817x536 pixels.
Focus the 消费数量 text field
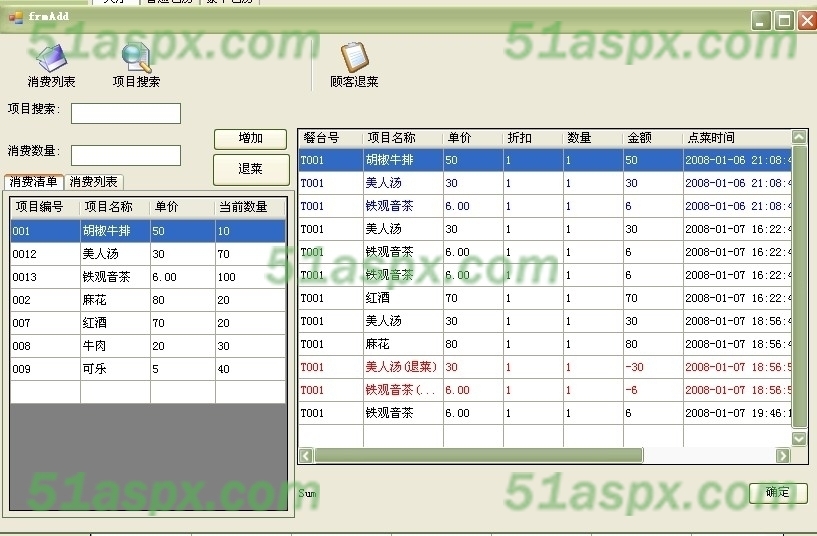[x=126, y=155]
